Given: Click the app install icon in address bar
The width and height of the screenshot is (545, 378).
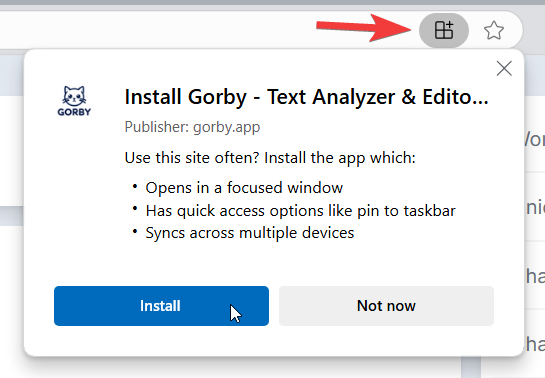Looking at the screenshot, I should tap(444, 30).
